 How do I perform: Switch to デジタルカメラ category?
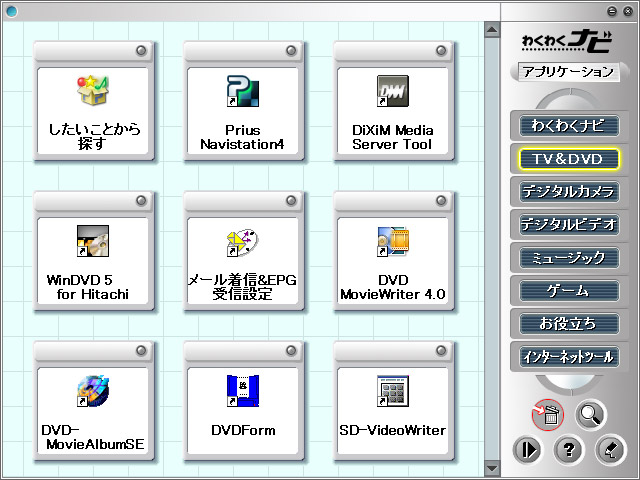(569, 191)
